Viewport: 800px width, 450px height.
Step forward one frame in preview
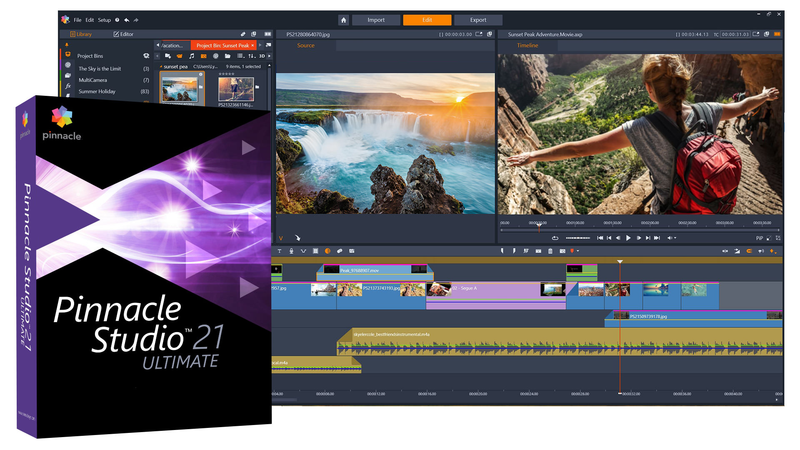coord(638,238)
